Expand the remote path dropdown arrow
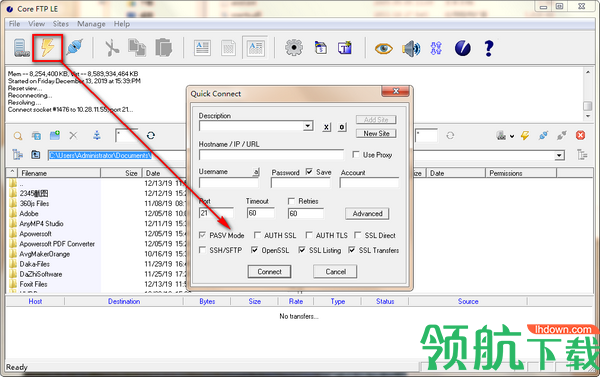Image resolution: width=600 pixels, height=377 pixels. coord(559,155)
